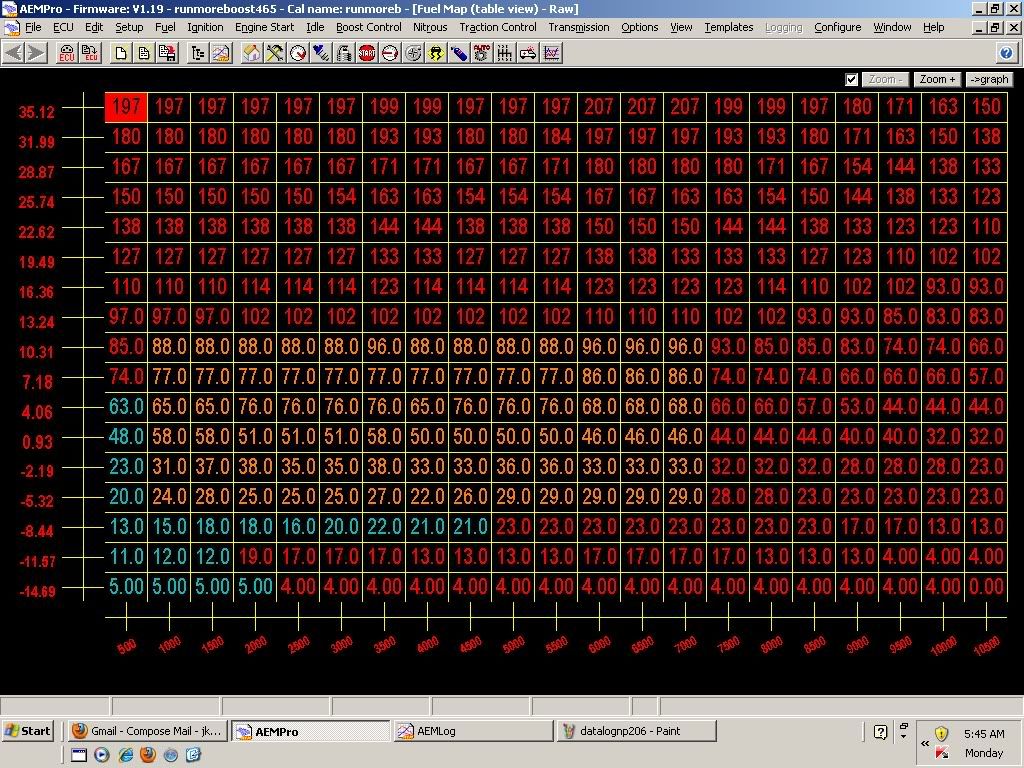Viewport: 1024px width, 768px height.
Task: Open the Ignition menu
Action: (x=205, y=27)
